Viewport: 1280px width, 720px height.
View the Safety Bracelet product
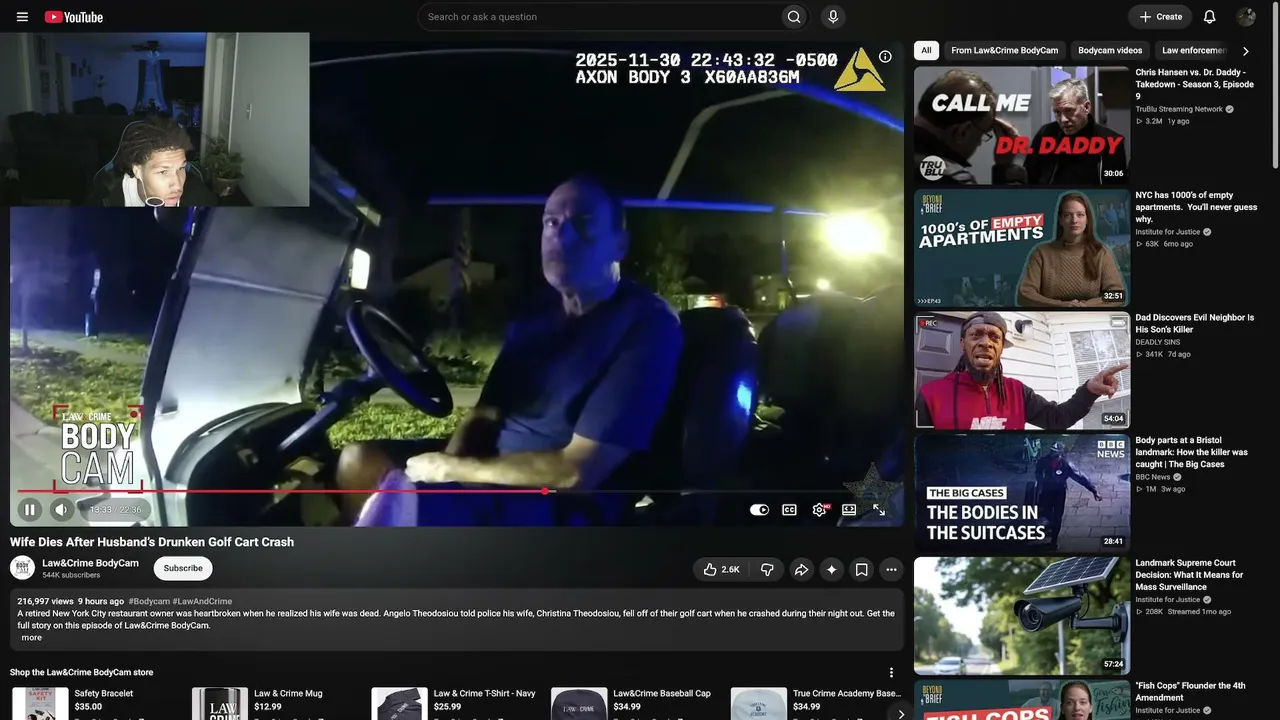(104, 693)
